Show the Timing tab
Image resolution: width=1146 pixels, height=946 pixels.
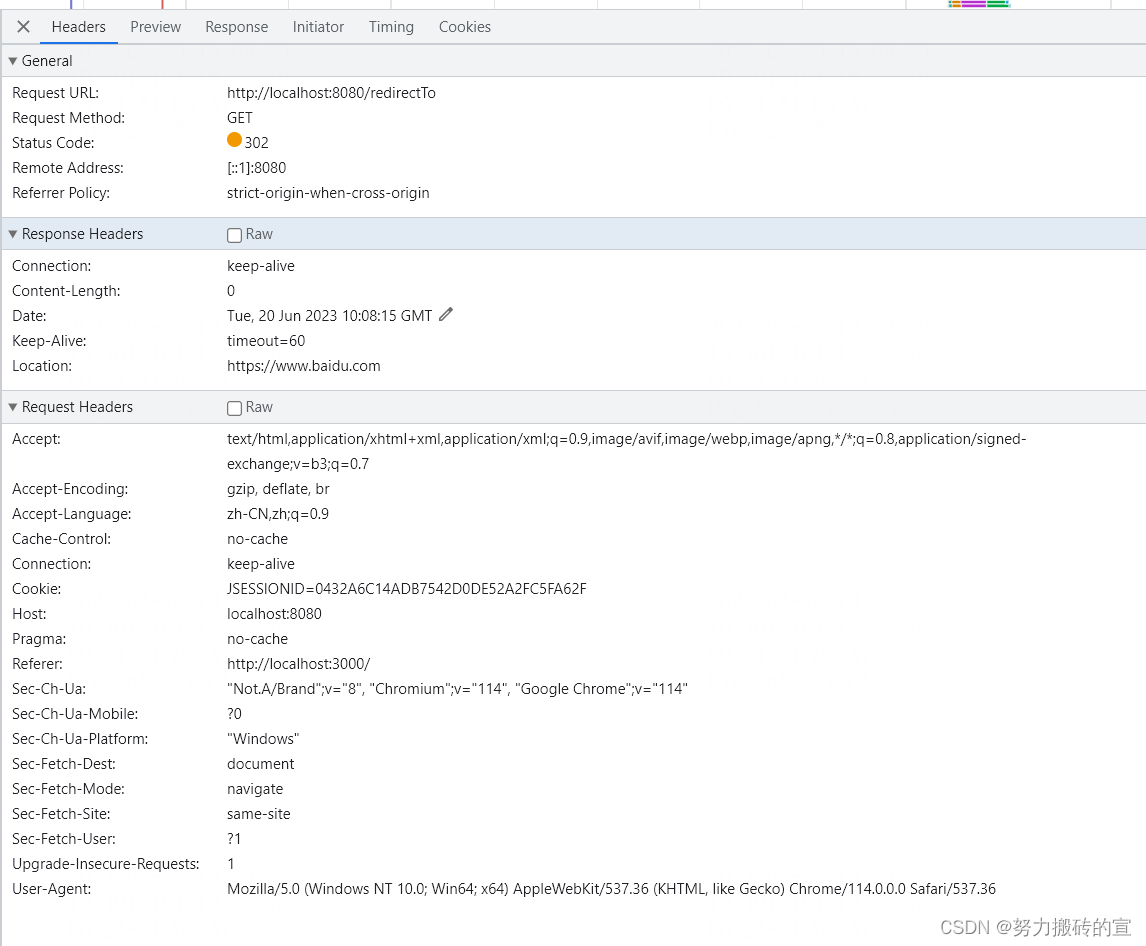(391, 27)
